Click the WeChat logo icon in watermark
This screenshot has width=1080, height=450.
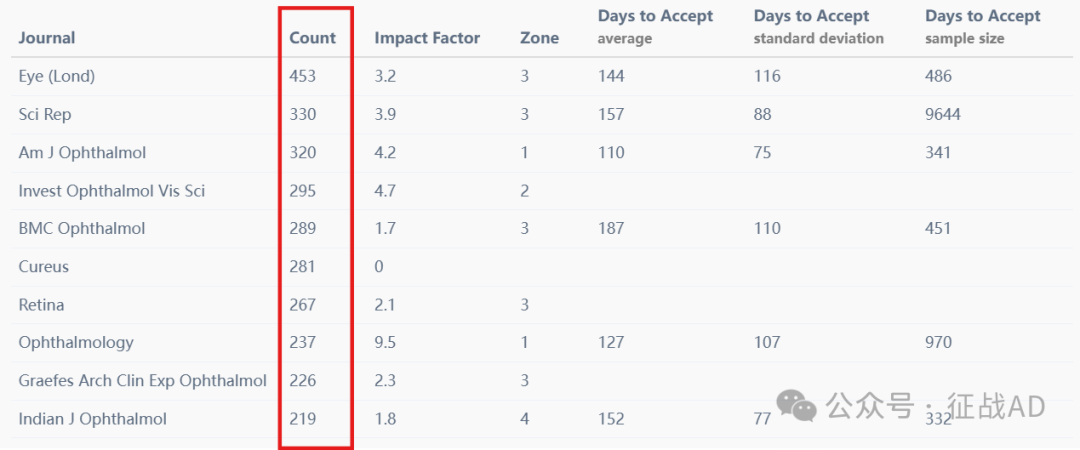[797, 406]
